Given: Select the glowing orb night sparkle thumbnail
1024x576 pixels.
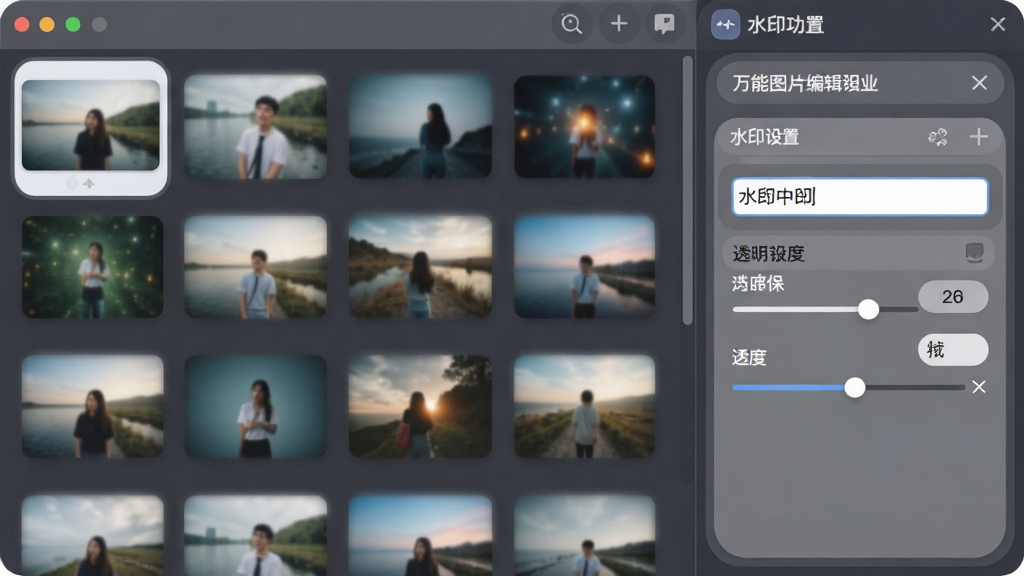Looking at the screenshot, I should click(584, 126).
